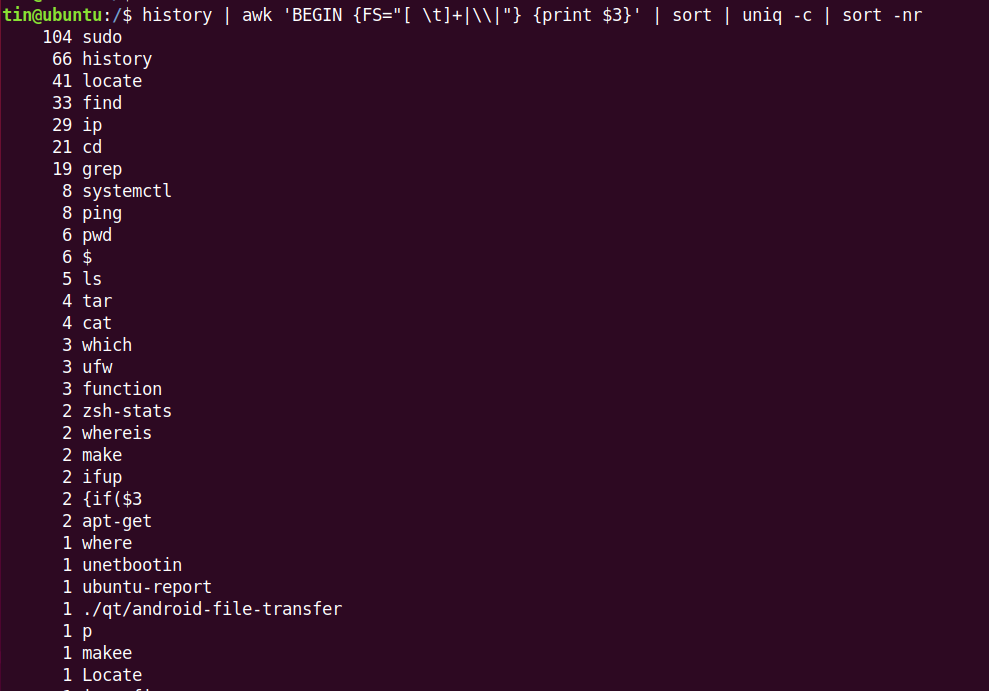Click the 'ubuntu-report' line
The height and width of the screenshot is (691, 989).
tap(147, 587)
